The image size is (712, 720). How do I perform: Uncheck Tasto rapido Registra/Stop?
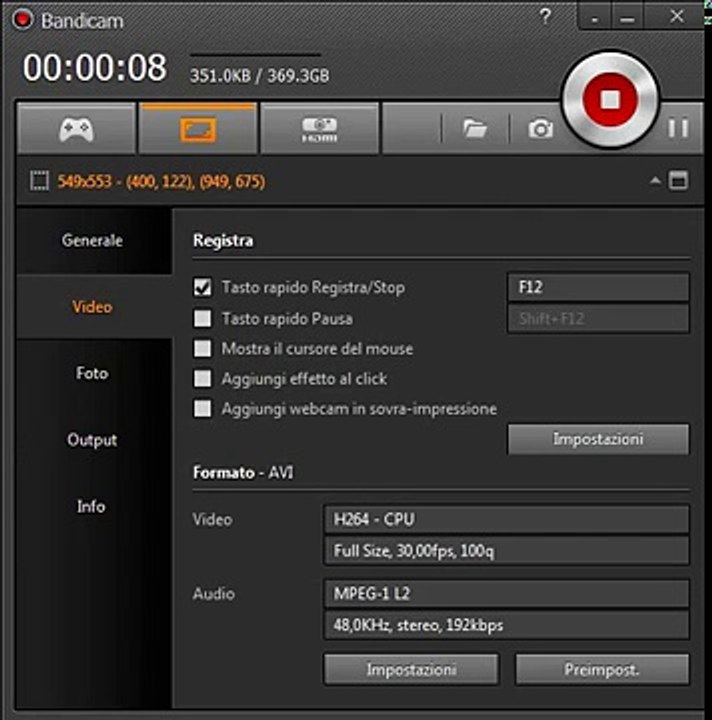click(x=202, y=287)
